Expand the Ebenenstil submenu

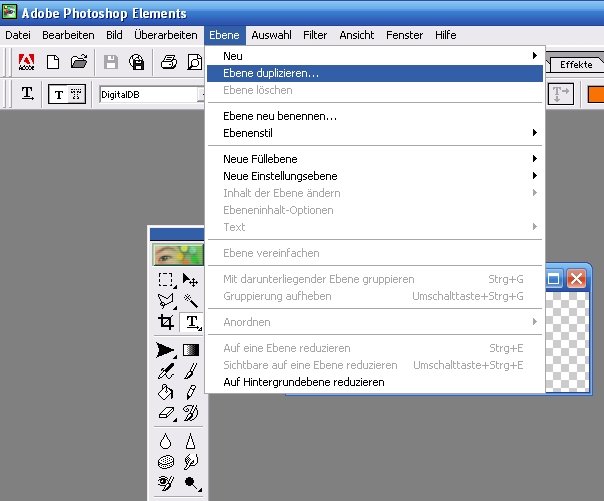coord(375,133)
